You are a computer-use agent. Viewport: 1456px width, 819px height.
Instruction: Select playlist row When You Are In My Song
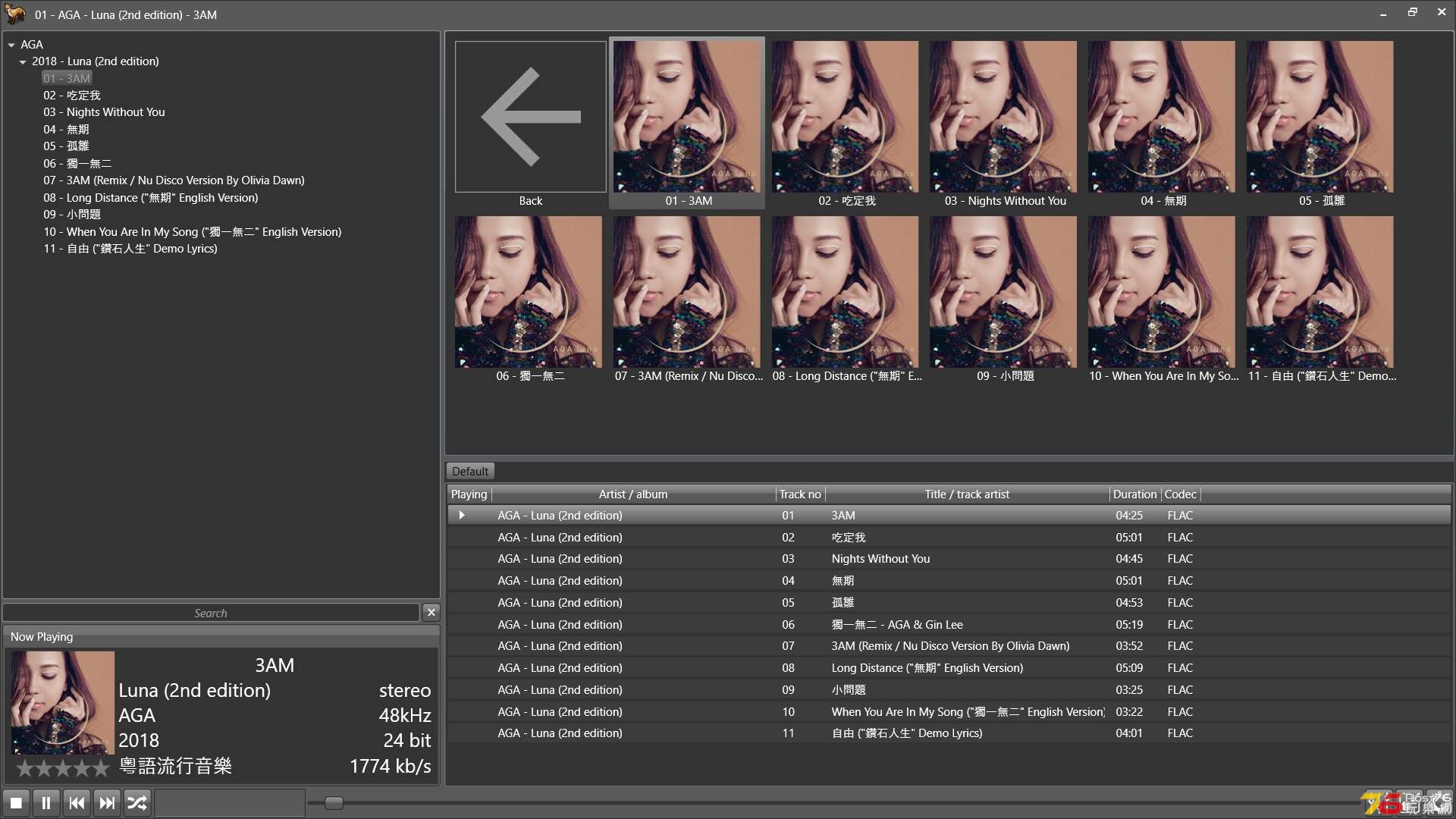point(949,712)
